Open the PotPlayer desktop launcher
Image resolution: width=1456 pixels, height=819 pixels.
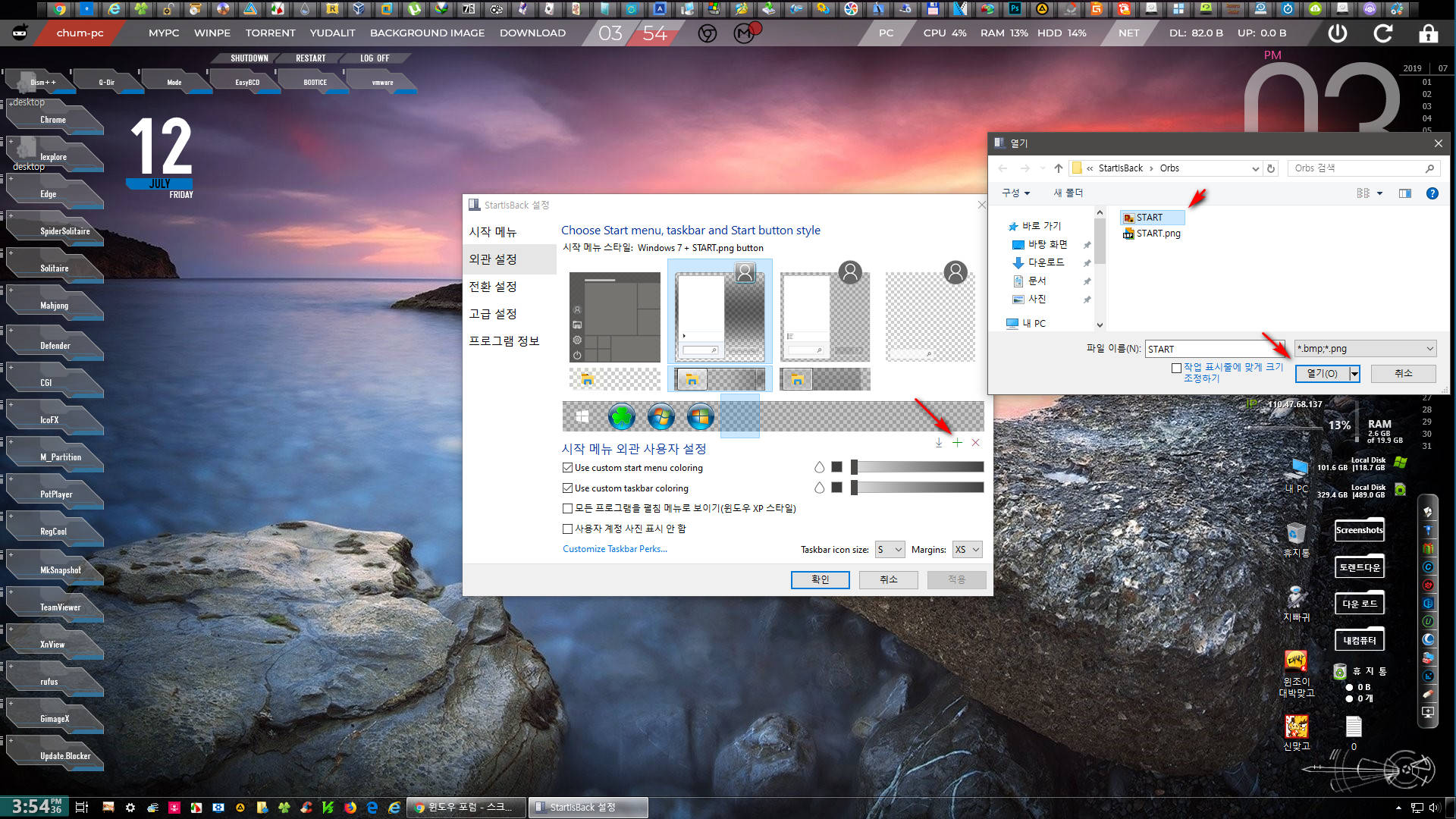[54, 494]
